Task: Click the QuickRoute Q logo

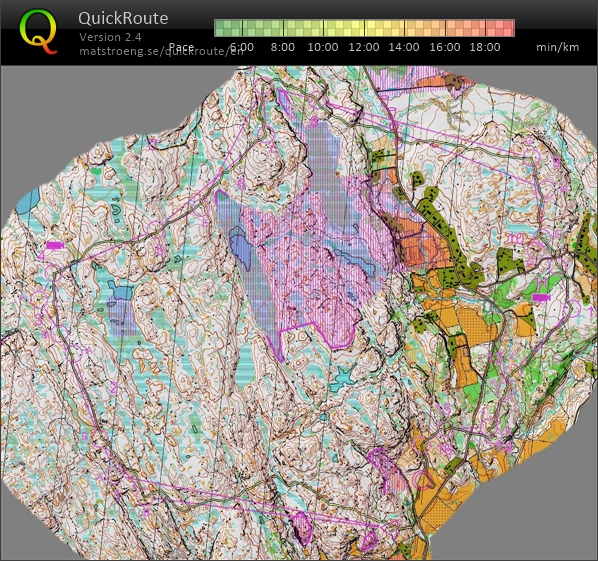Action: (39, 32)
